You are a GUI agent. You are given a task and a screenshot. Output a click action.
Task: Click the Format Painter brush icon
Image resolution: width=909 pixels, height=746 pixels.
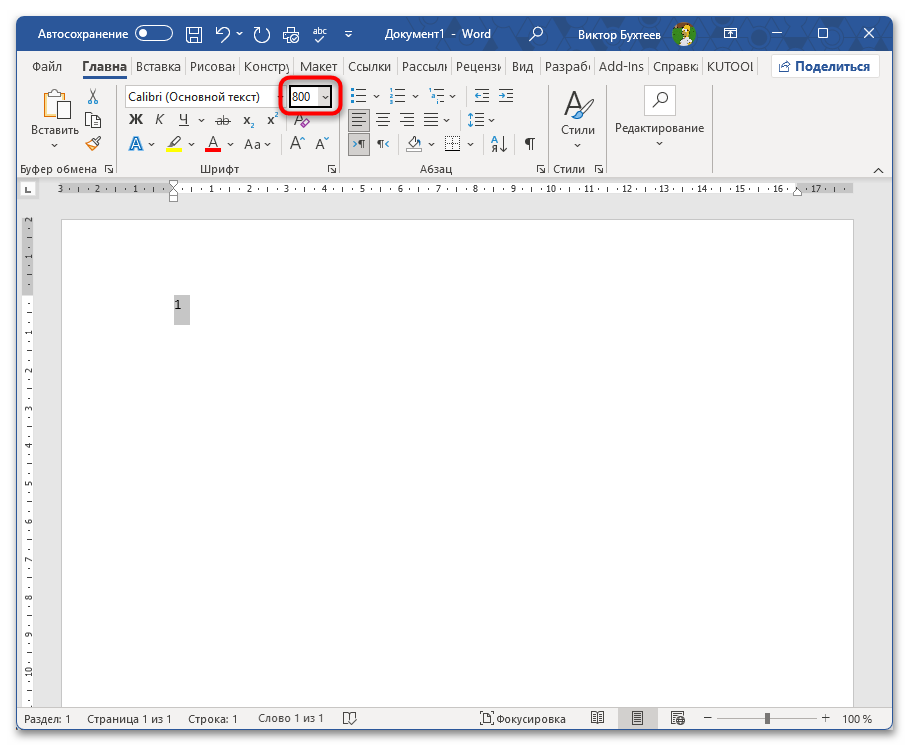[93, 144]
